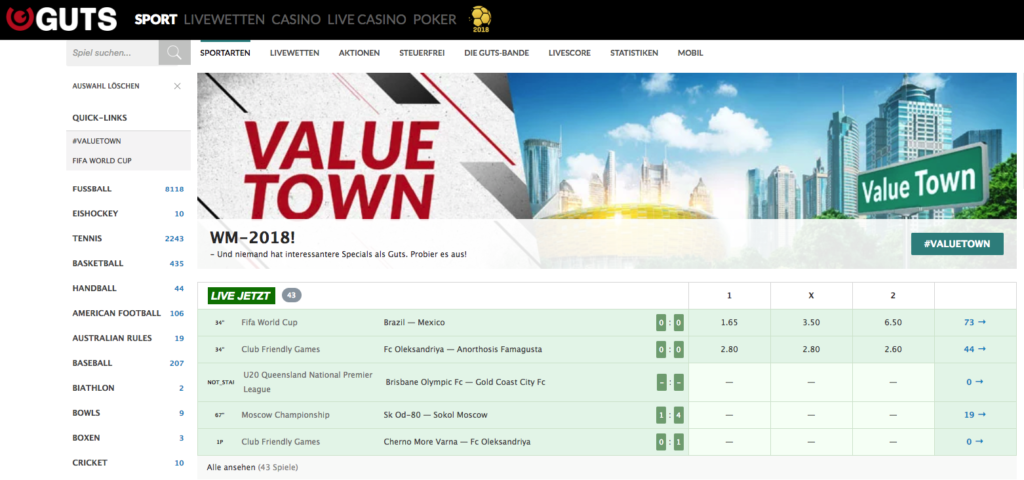Viewport: 1024px width, 480px height.
Task: Click the Guts logo
Action: [x=61, y=19]
